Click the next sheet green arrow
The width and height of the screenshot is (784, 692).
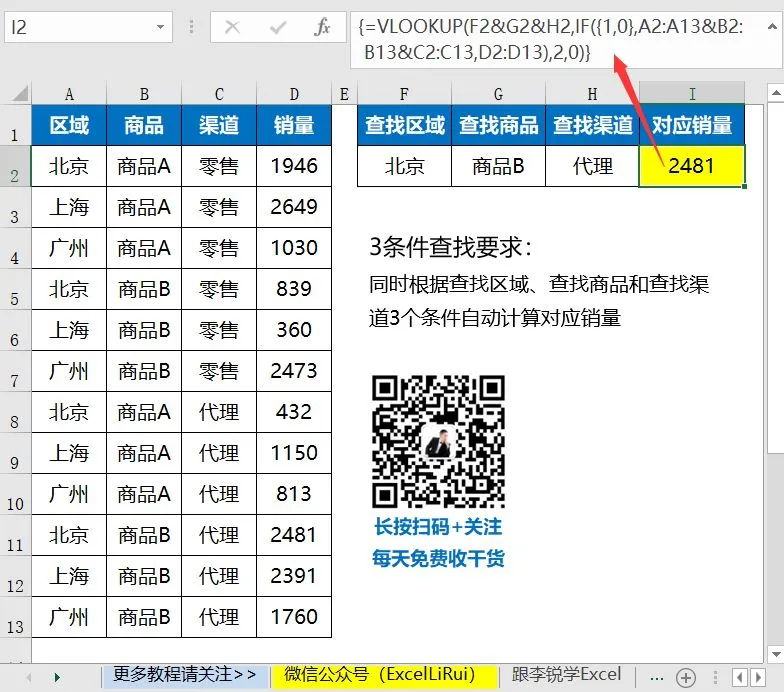point(57,678)
